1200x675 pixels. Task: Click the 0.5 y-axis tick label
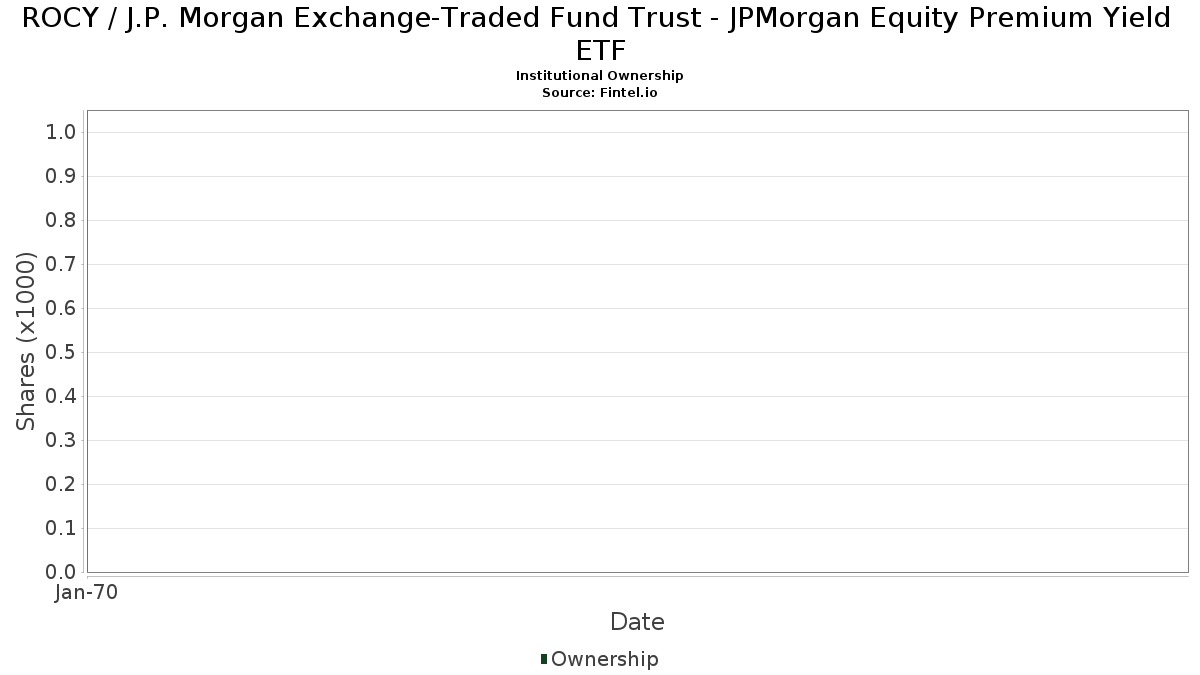pos(62,353)
